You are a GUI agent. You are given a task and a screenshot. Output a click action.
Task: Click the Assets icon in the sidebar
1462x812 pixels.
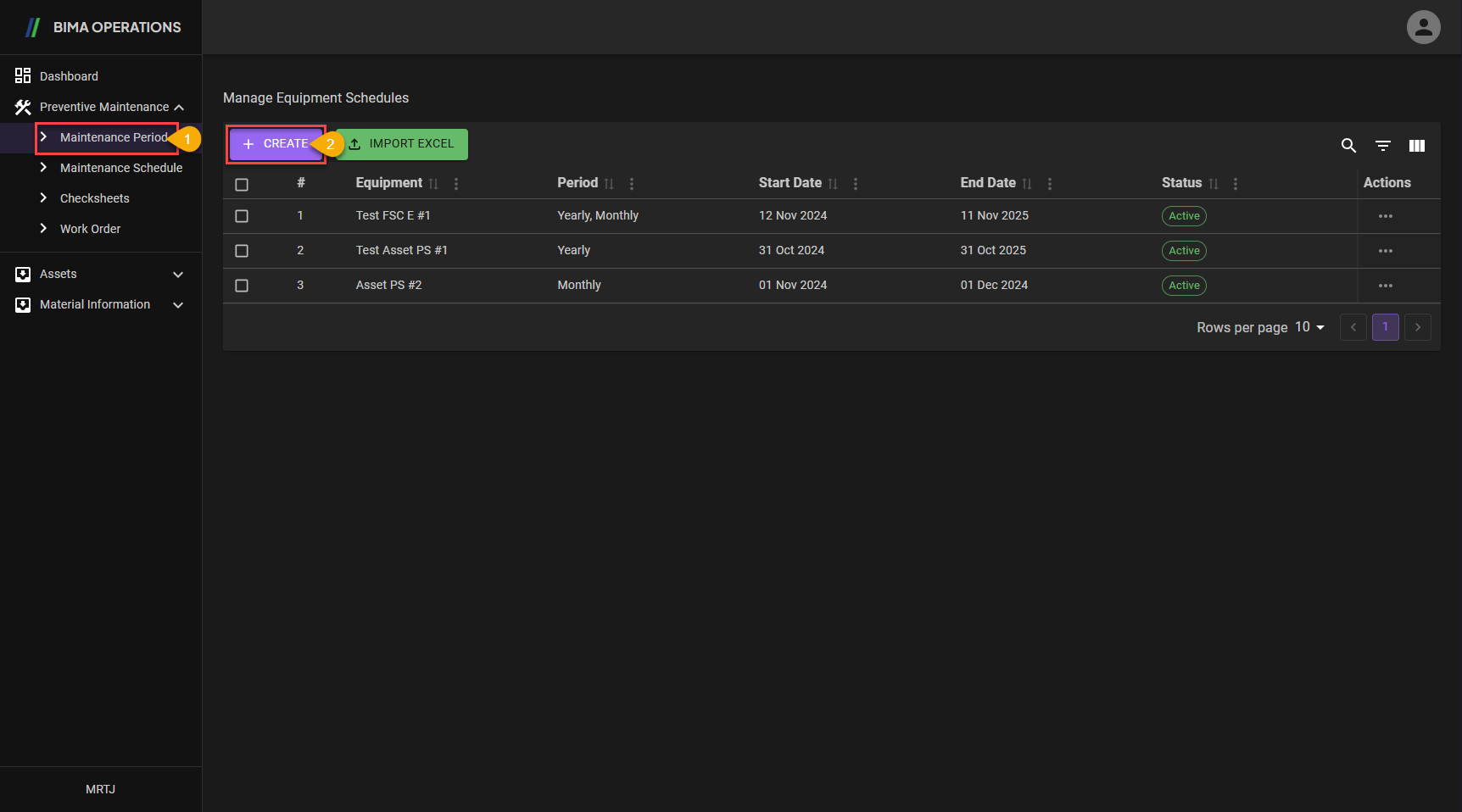click(x=22, y=274)
